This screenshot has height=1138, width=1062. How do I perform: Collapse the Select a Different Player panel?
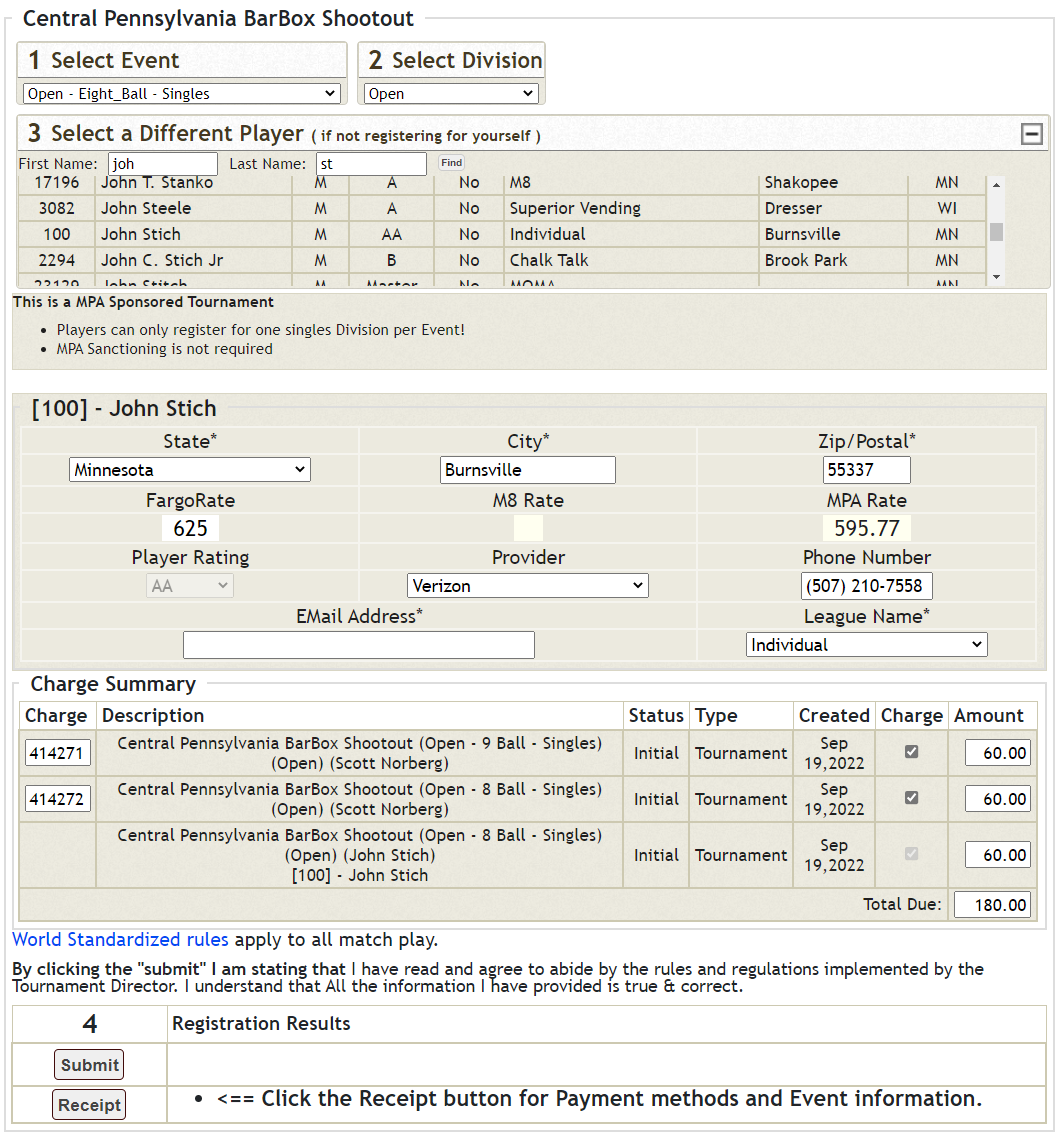[x=1031, y=134]
